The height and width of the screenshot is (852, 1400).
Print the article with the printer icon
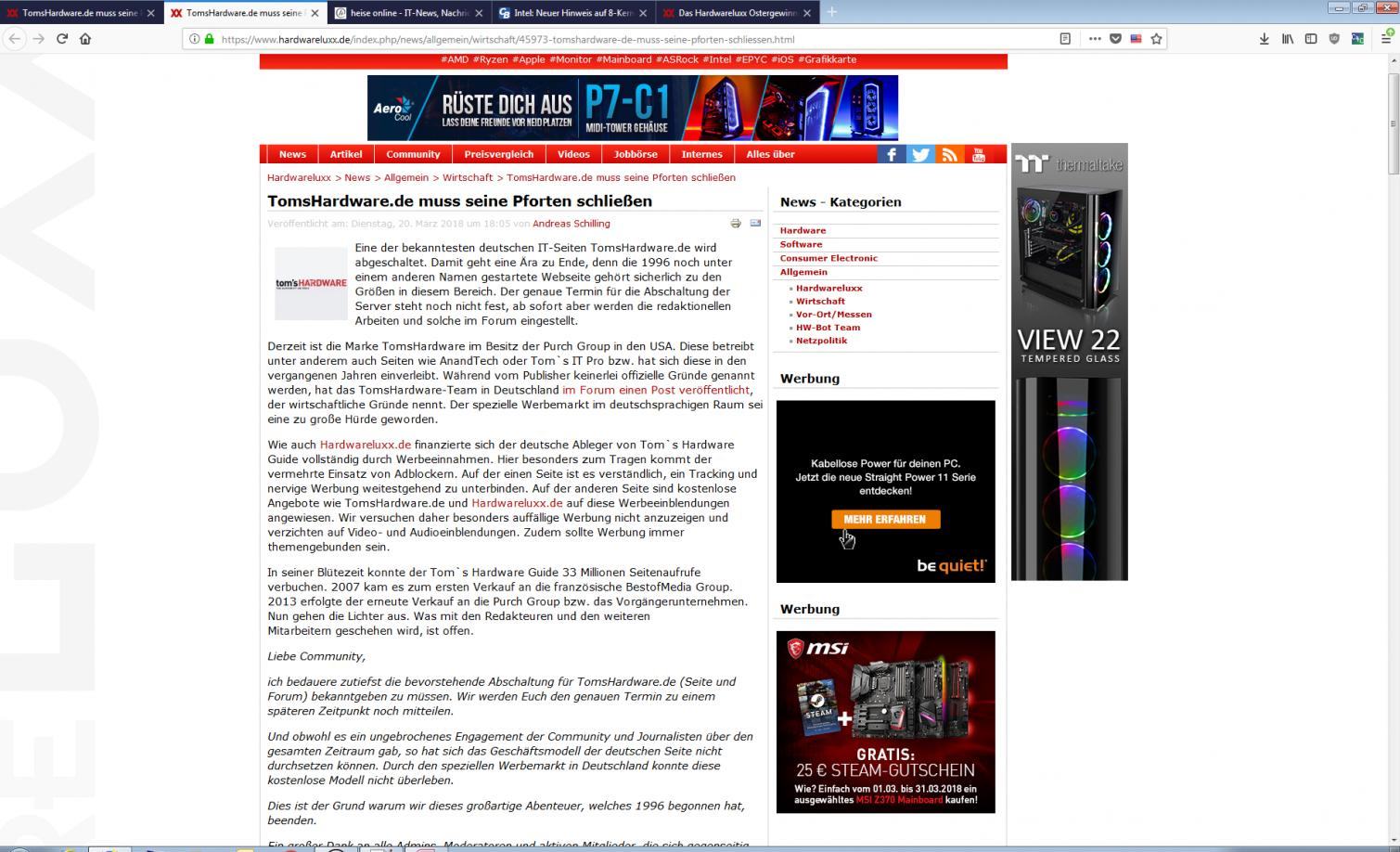click(736, 224)
